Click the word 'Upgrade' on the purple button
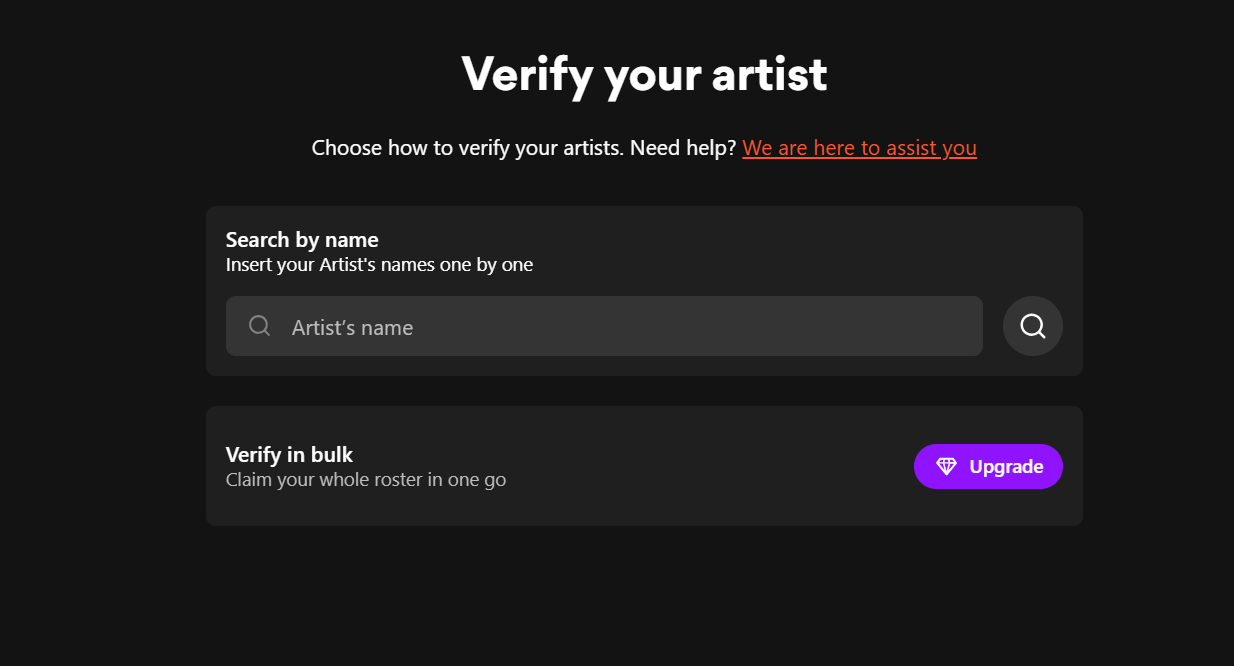The image size is (1234, 666). click(x=1006, y=467)
